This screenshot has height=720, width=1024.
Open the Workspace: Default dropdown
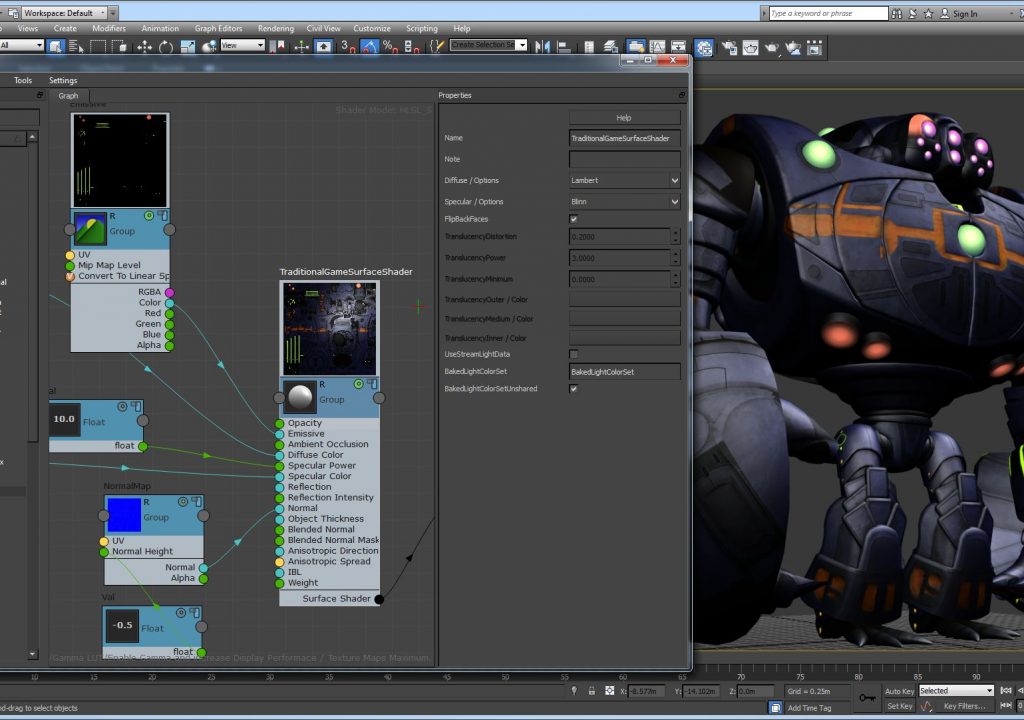pos(64,13)
